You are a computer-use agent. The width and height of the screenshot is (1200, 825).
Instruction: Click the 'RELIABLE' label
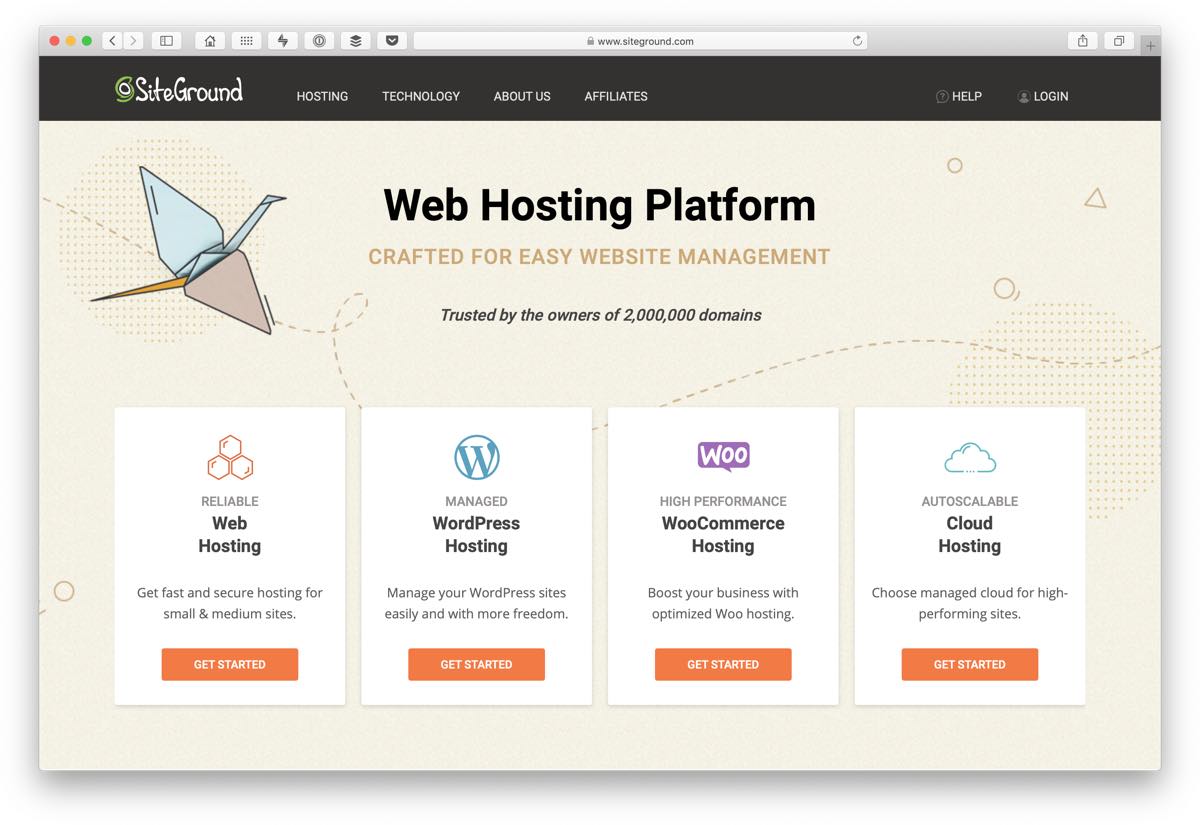[230, 501]
